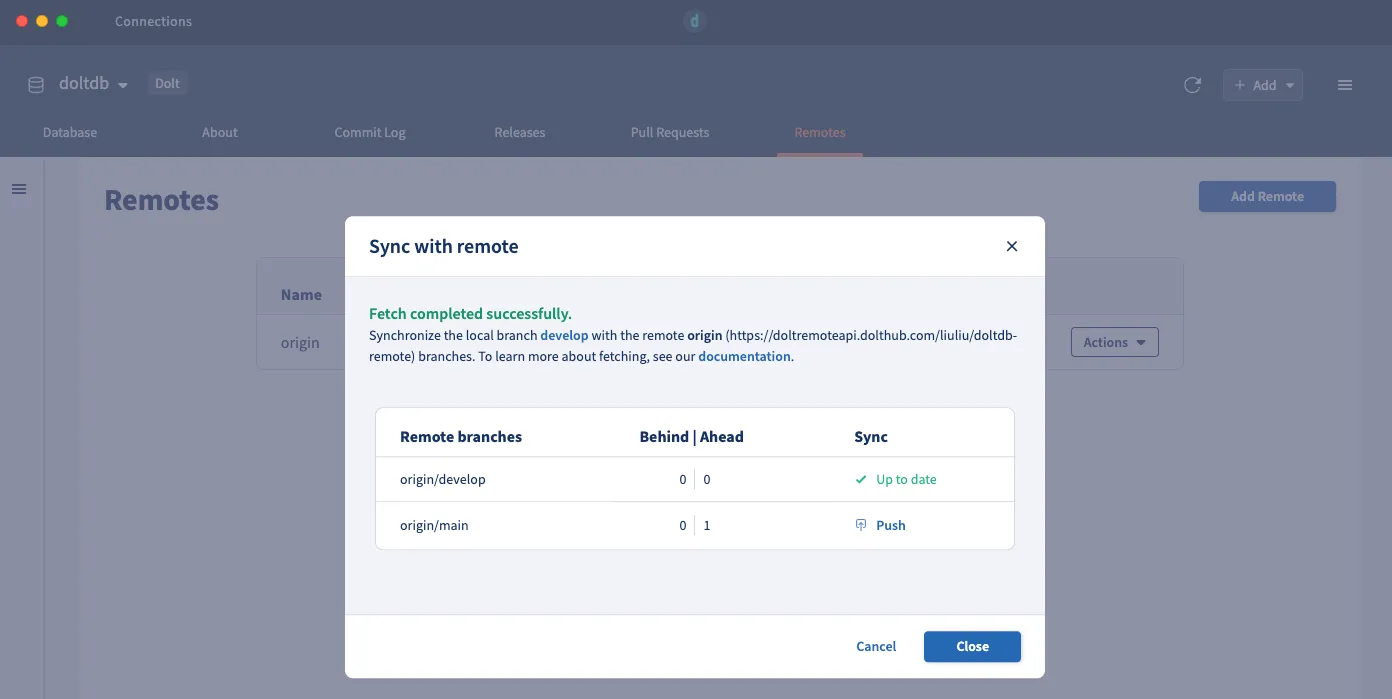Click the Add Remote button
This screenshot has height=699, width=1392.
coord(1267,196)
